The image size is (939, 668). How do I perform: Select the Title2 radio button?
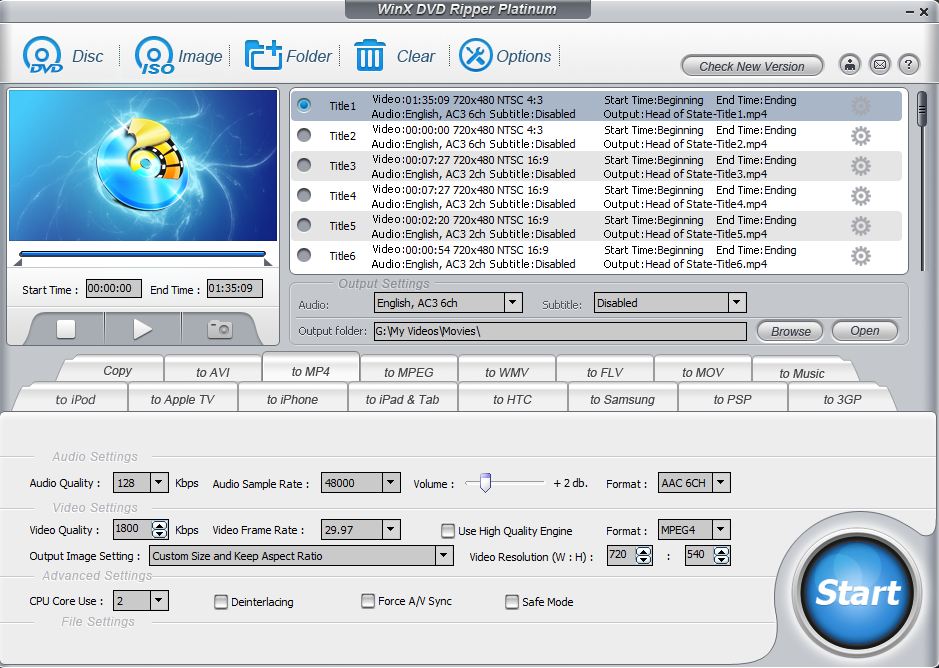(304, 135)
